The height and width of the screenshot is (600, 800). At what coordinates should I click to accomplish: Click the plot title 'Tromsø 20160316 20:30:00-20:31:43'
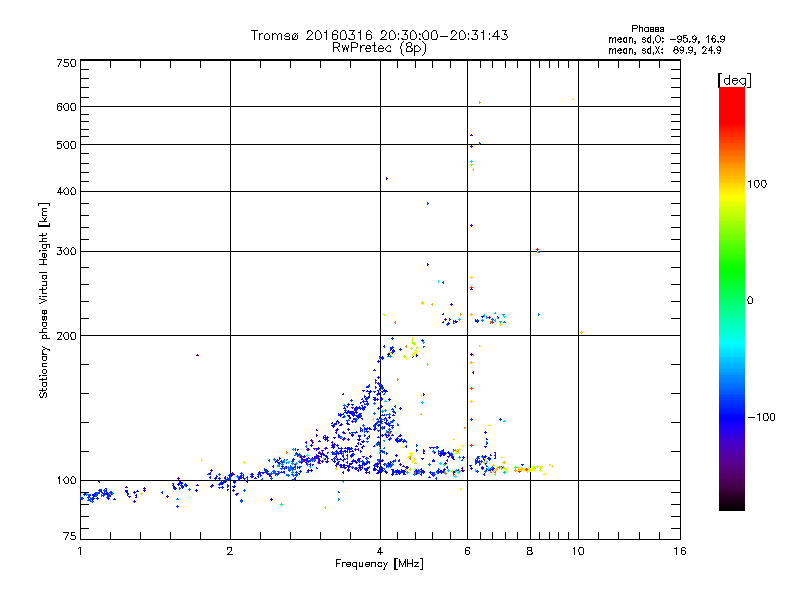(x=379, y=35)
